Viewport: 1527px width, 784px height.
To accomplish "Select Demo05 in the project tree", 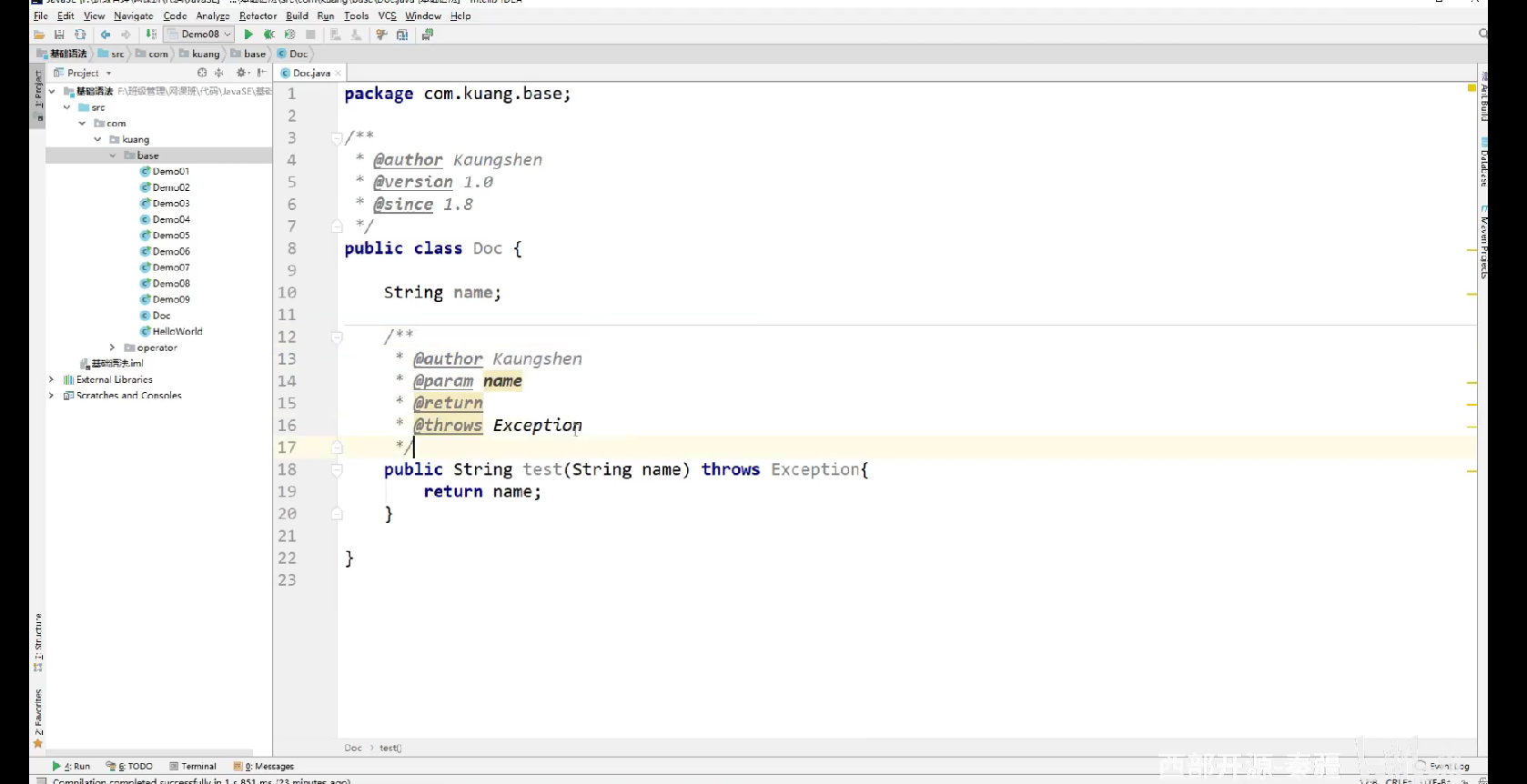I will click(165, 236).
